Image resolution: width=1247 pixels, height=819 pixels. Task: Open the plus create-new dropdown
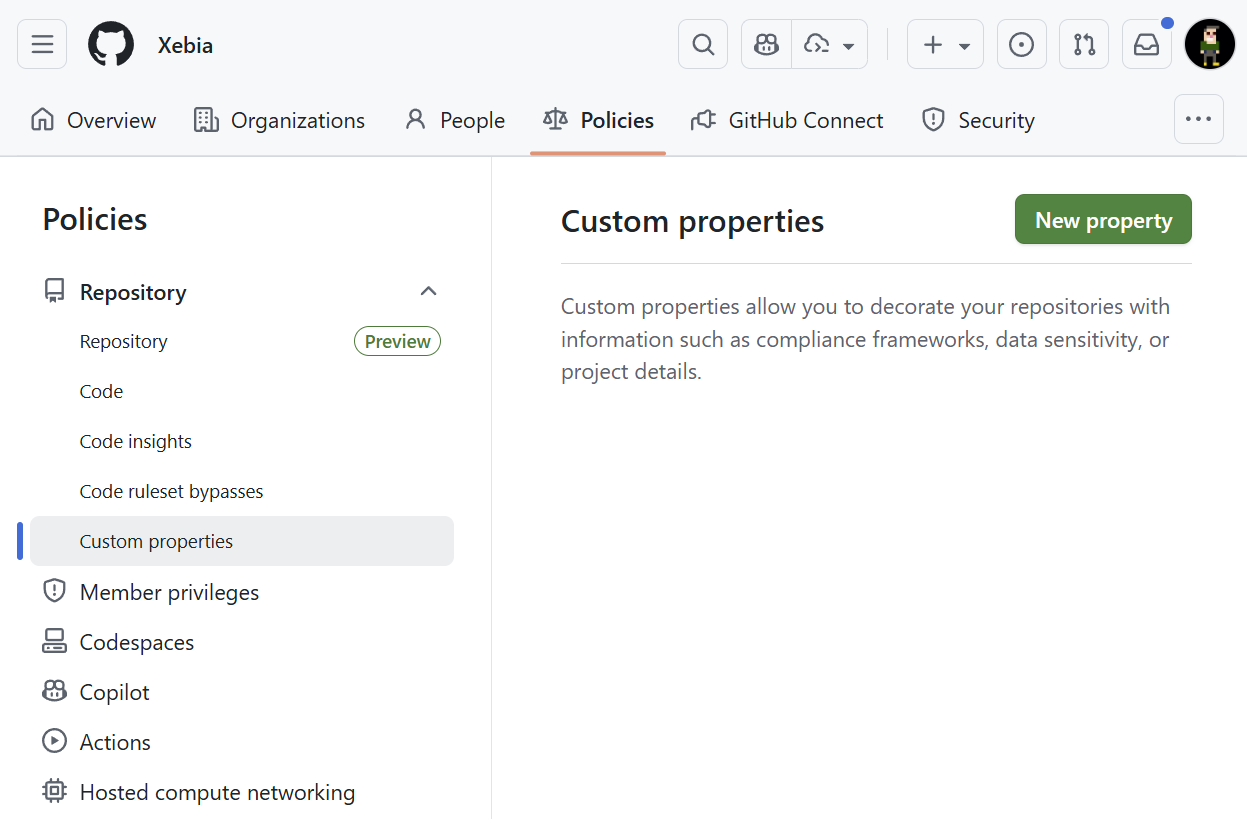(x=945, y=45)
